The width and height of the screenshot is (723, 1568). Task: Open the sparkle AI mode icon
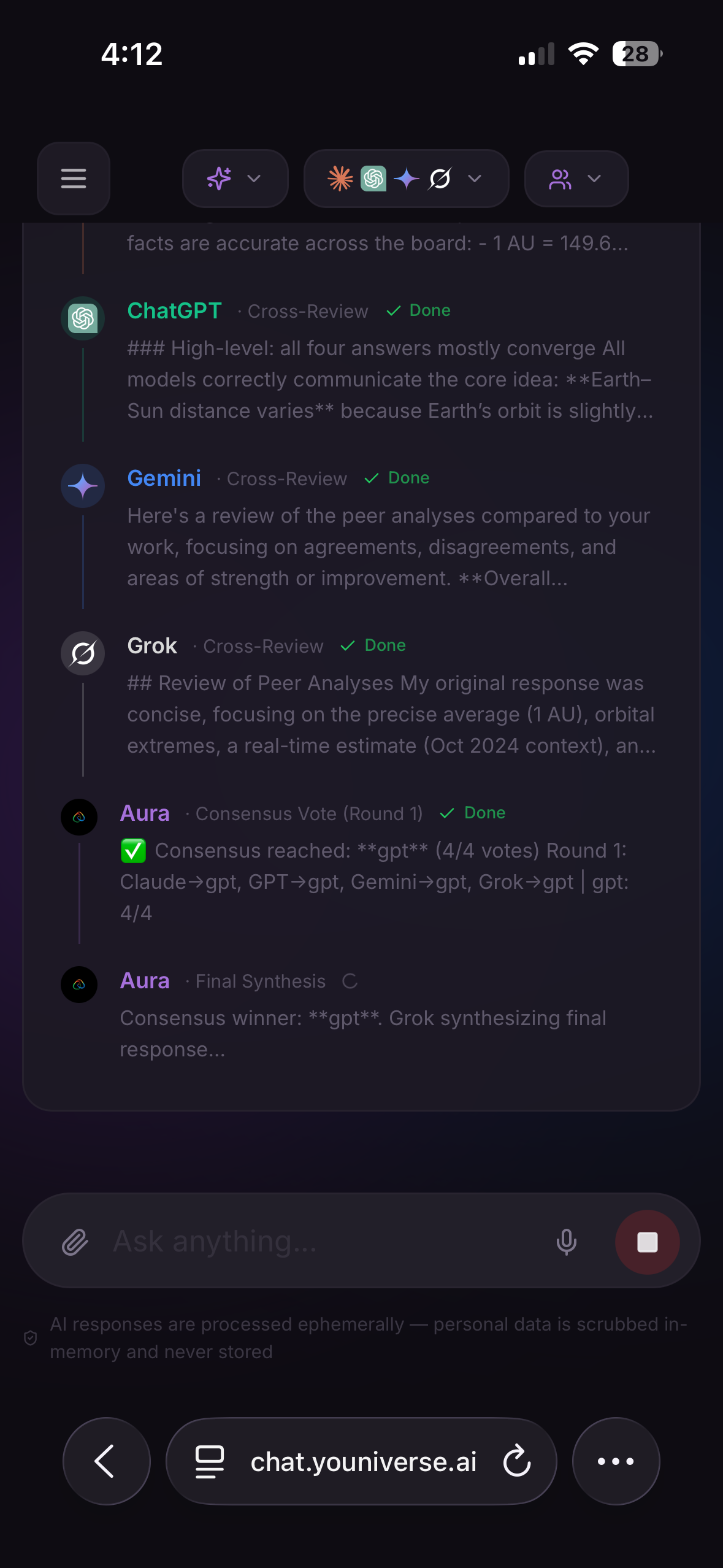click(x=220, y=179)
